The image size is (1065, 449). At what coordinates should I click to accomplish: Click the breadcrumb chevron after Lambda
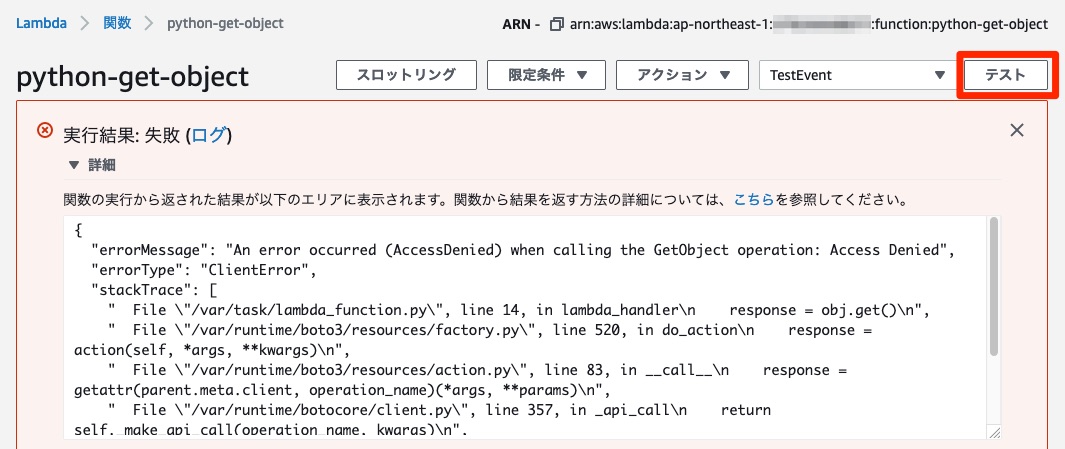pos(83,23)
